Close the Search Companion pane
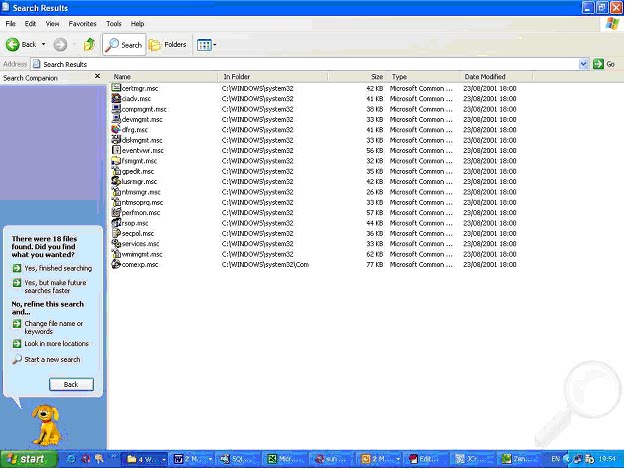 pyautogui.click(x=97, y=76)
